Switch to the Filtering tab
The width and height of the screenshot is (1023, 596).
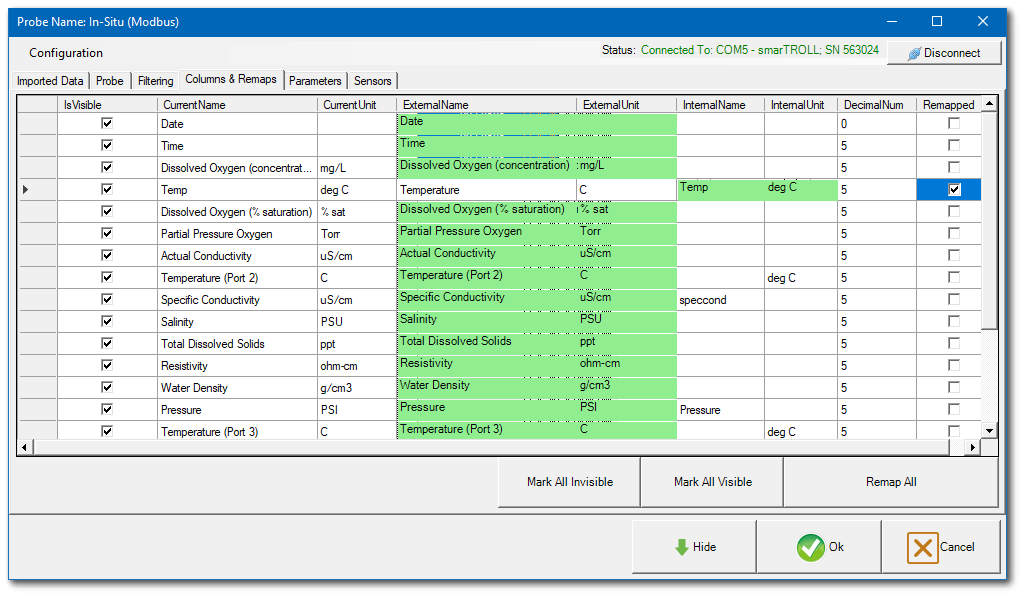click(155, 81)
